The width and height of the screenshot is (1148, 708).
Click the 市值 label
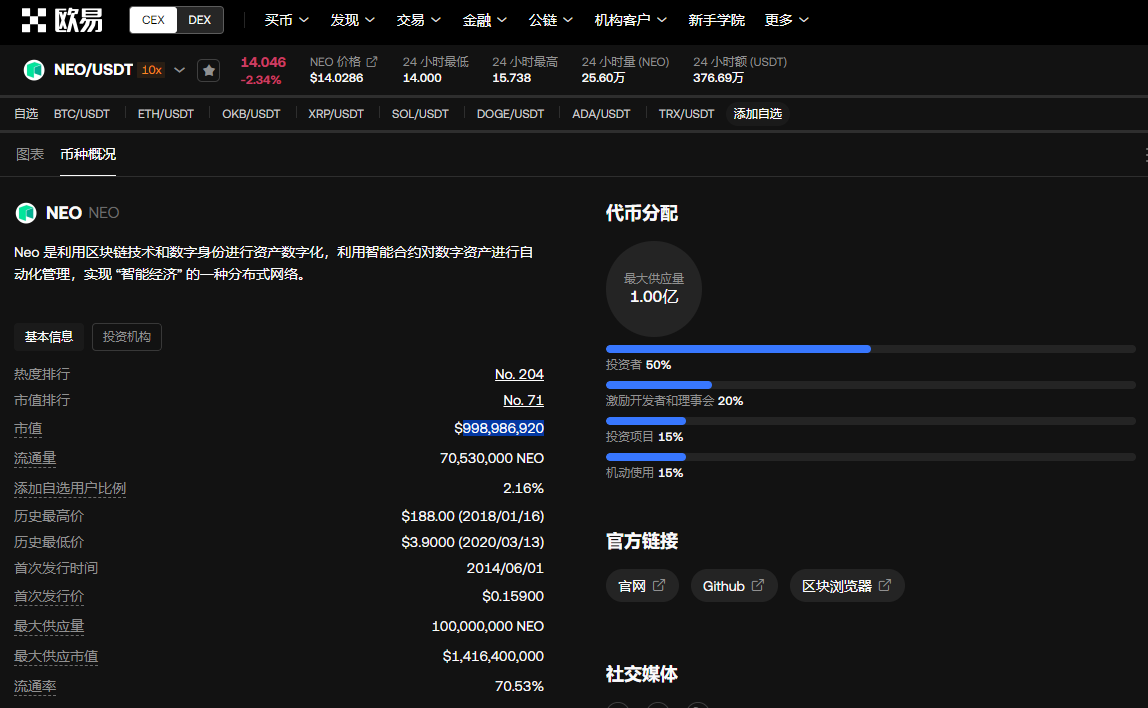coord(28,429)
